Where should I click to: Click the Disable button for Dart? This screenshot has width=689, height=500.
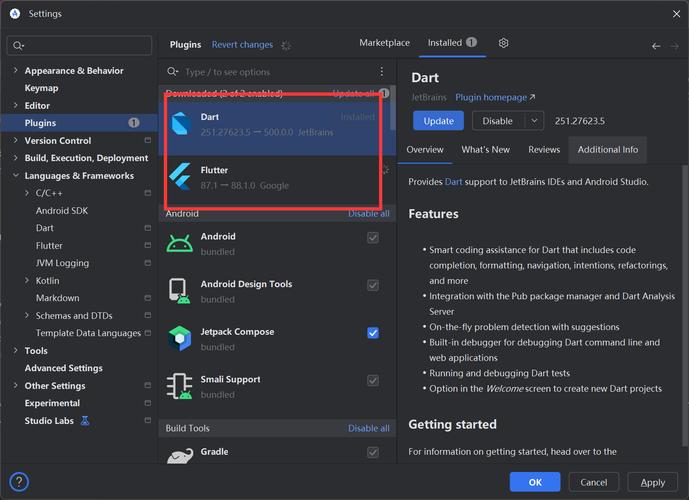[498, 121]
